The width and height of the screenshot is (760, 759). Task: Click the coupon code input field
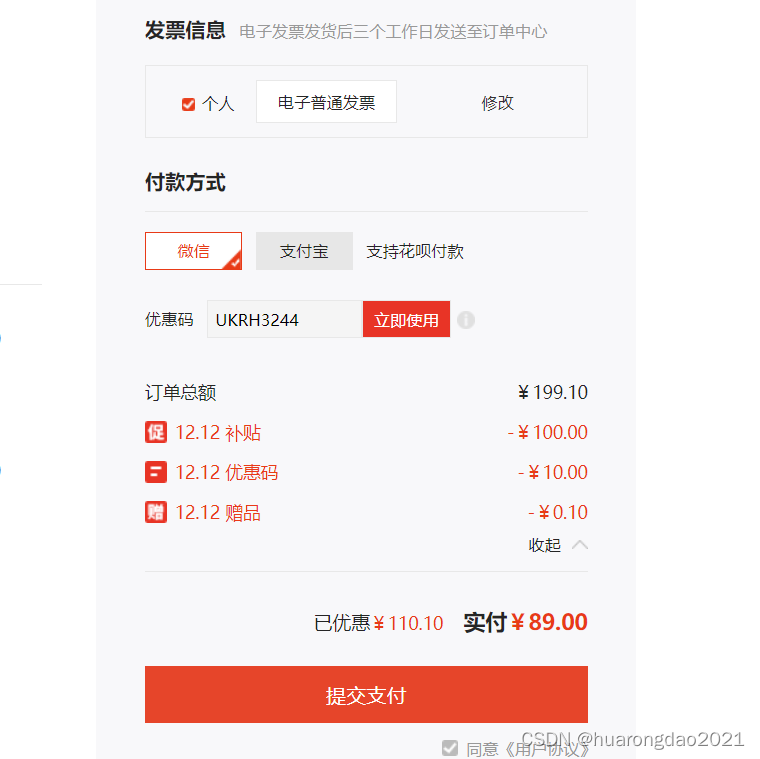pyautogui.click(x=284, y=320)
